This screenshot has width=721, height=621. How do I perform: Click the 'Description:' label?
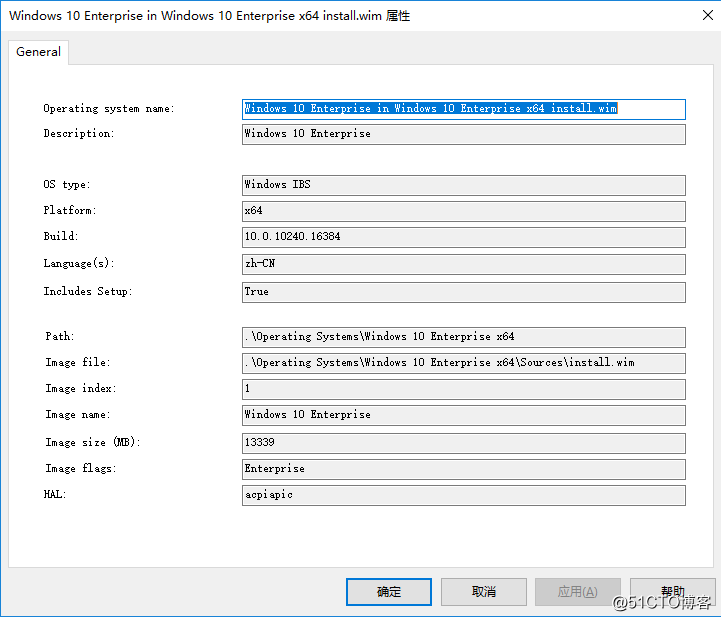(79, 134)
